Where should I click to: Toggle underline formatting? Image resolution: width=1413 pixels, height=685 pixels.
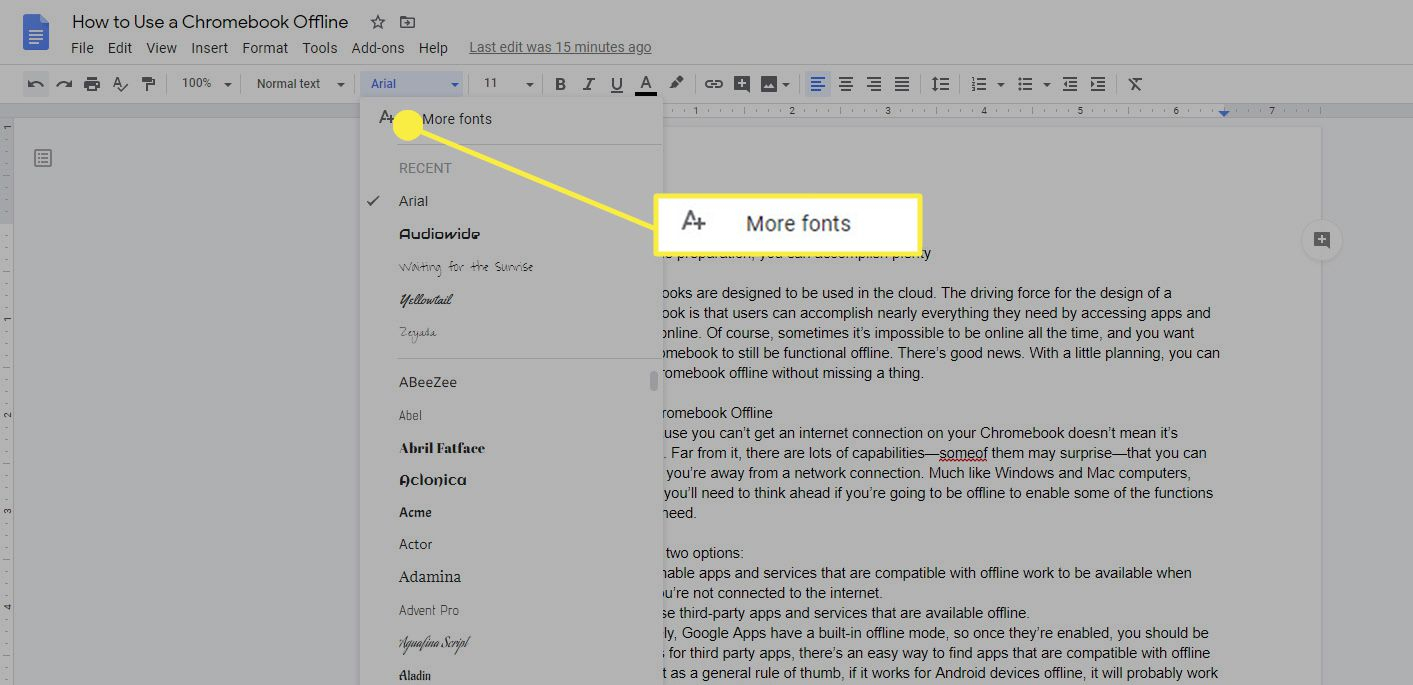point(616,84)
